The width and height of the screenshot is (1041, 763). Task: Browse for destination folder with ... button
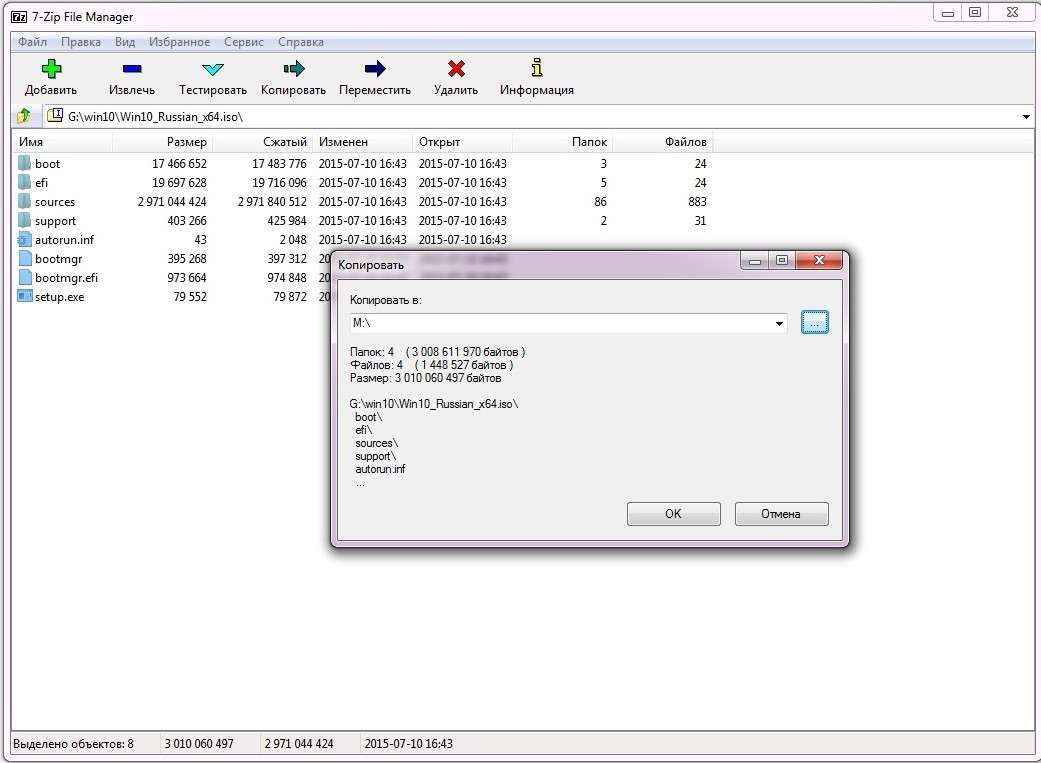pyautogui.click(x=815, y=323)
